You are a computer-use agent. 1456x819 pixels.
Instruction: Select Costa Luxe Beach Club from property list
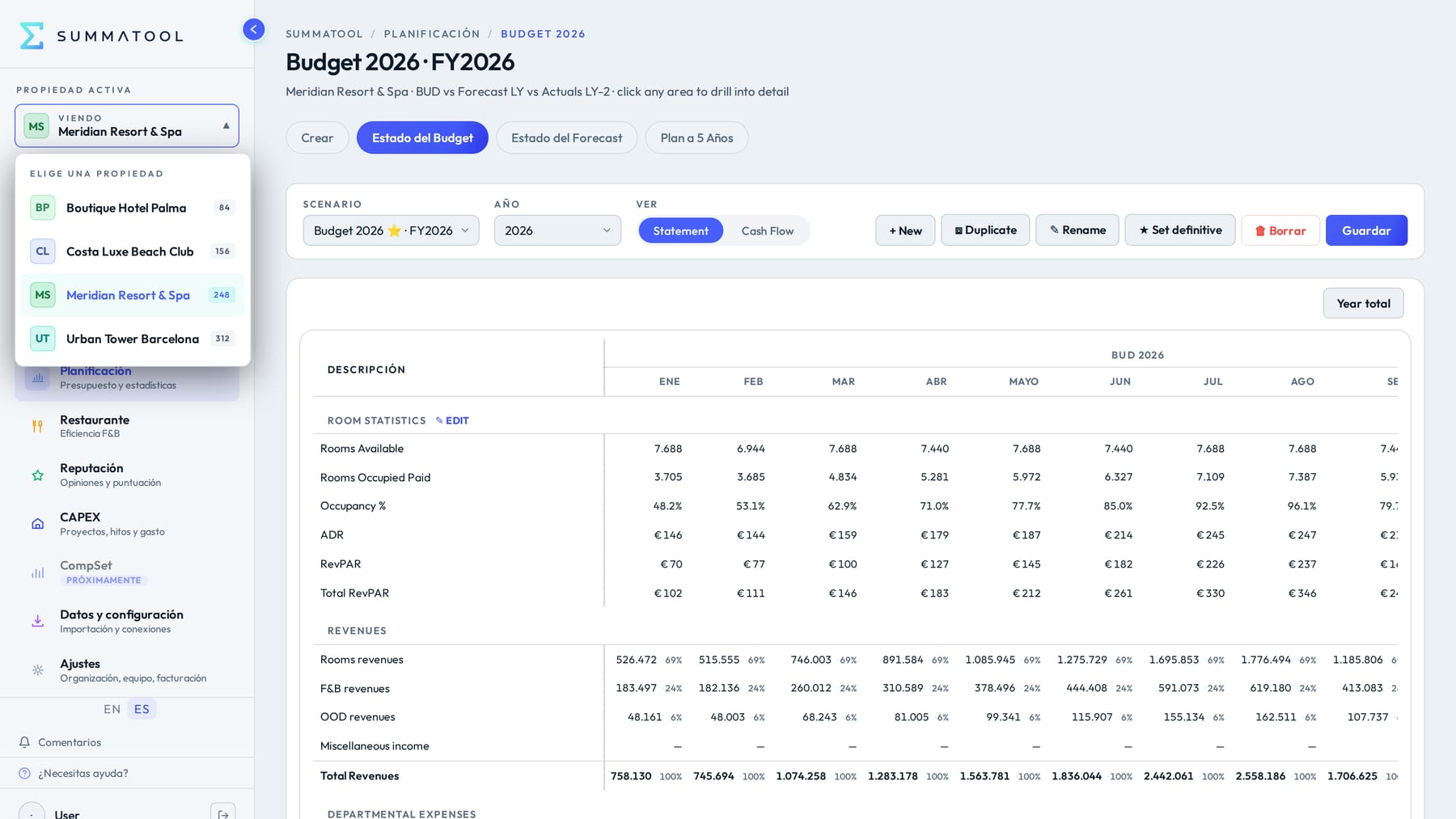point(133,251)
